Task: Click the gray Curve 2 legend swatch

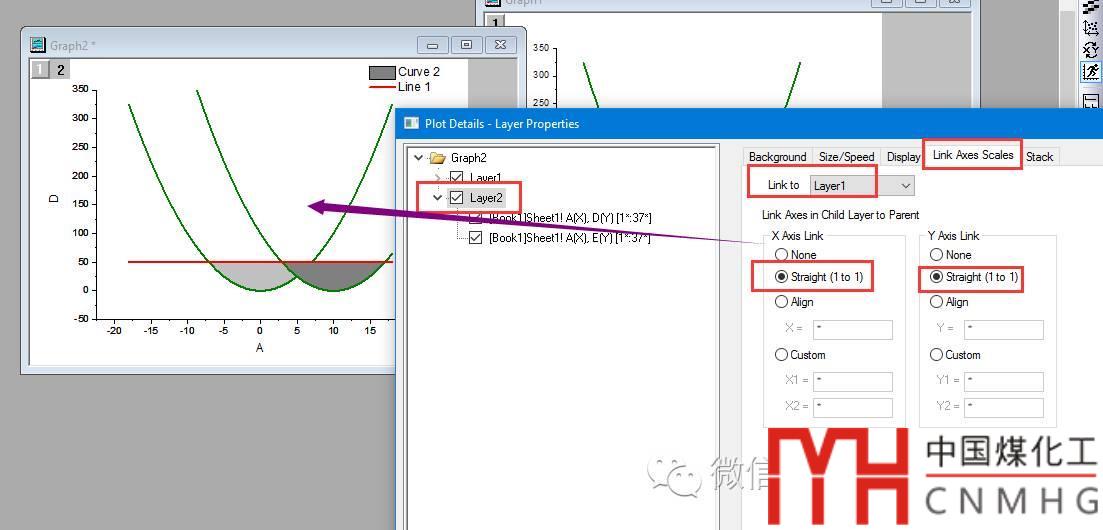Action: 382,72
